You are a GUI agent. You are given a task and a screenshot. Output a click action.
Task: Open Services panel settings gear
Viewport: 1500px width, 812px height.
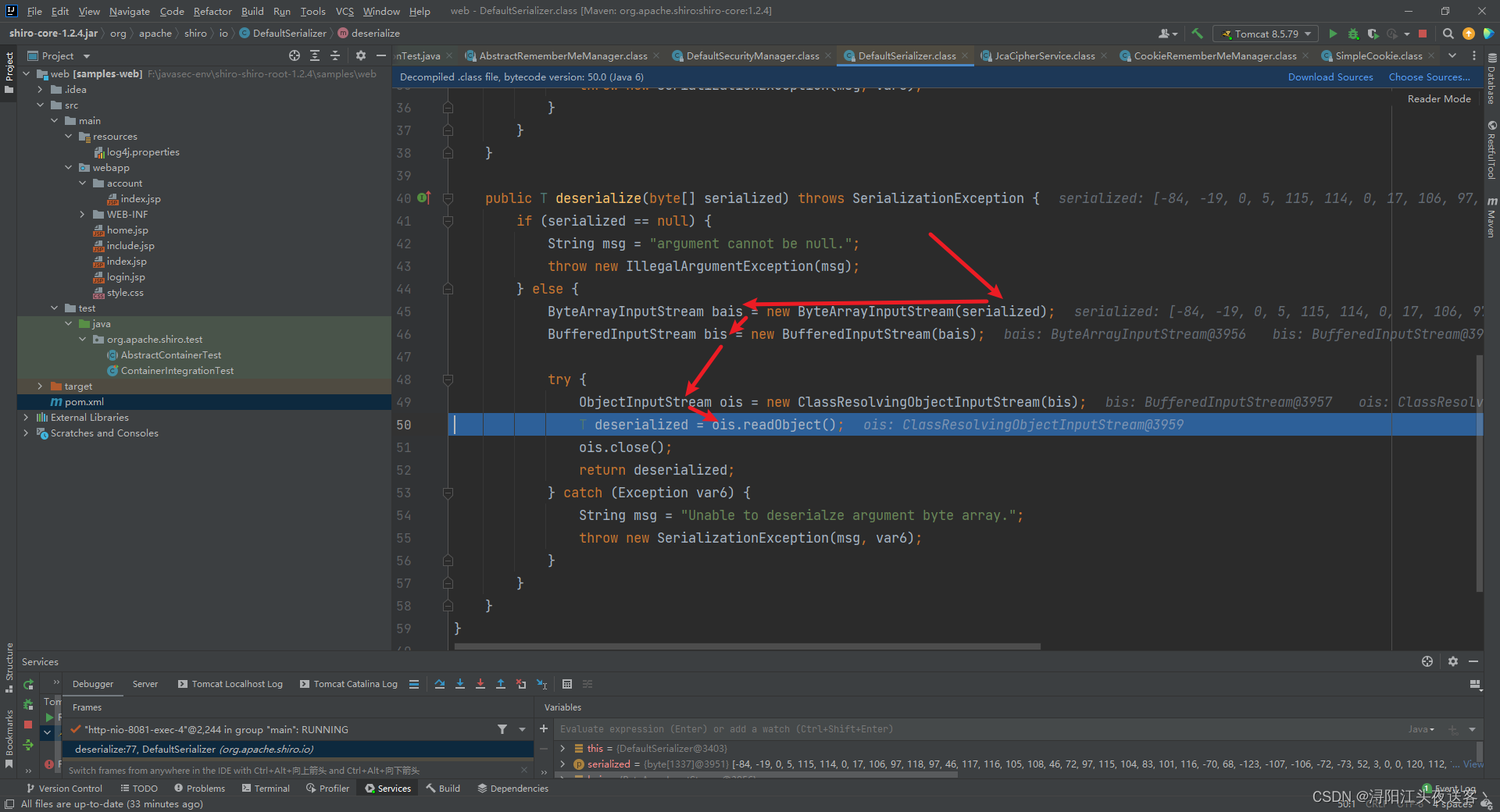coord(1452,661)
